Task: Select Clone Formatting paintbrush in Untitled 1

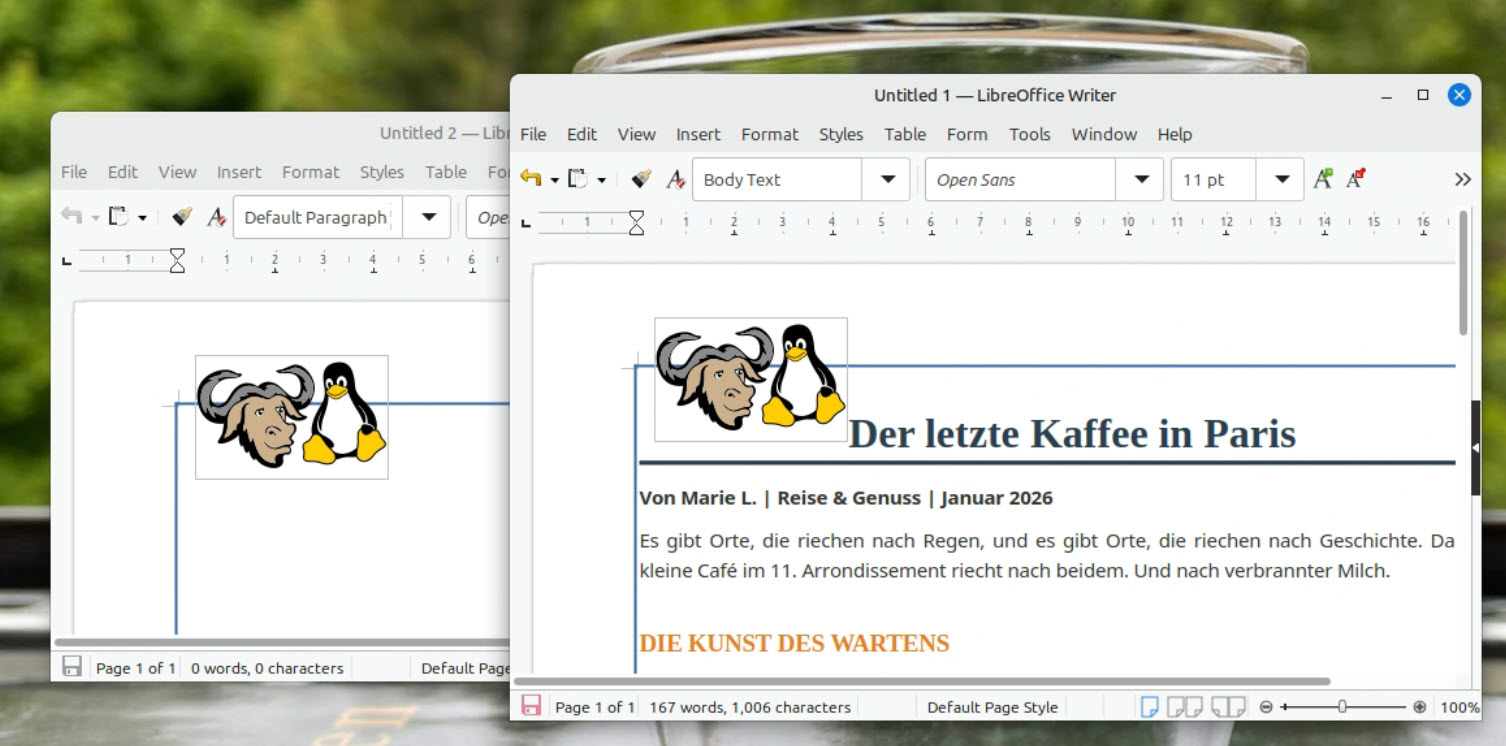Action: coord(641,179)
